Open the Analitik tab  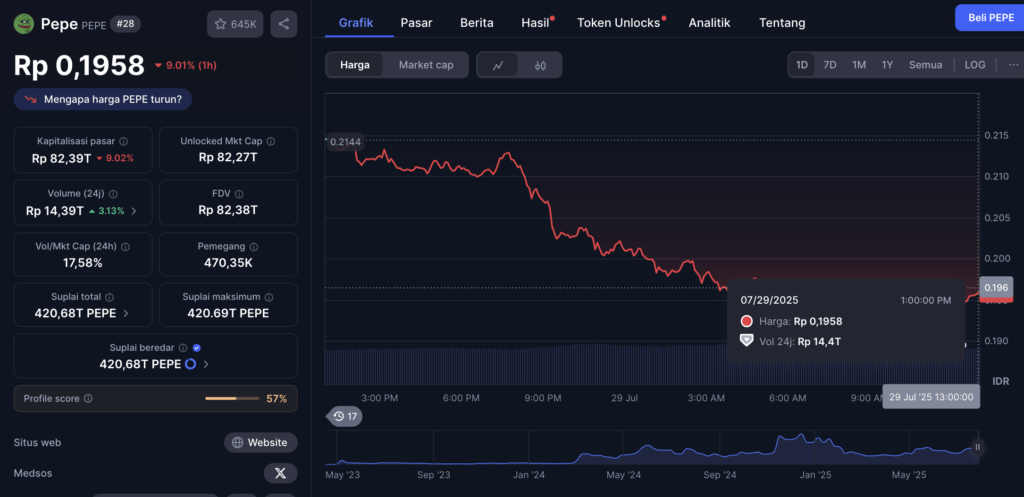pyautogui.click(x=709, y=23)
